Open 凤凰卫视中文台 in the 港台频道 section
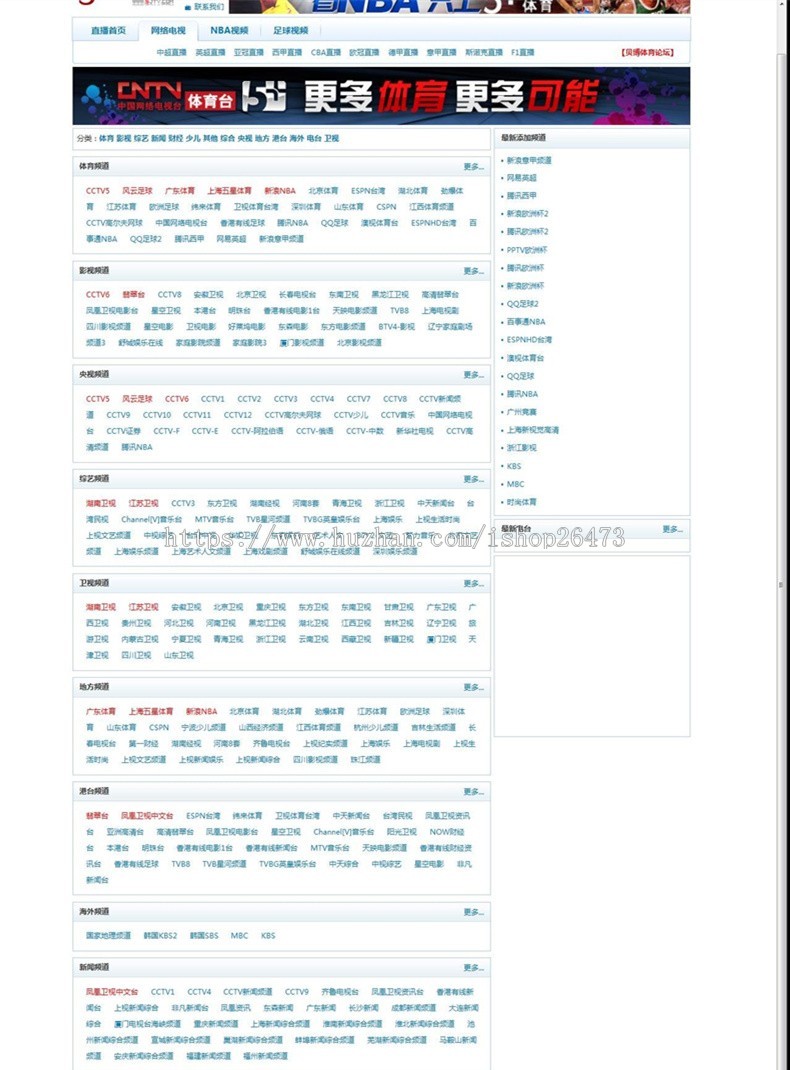The width and height of the screenshot is (790, 1070). (147, 816)
